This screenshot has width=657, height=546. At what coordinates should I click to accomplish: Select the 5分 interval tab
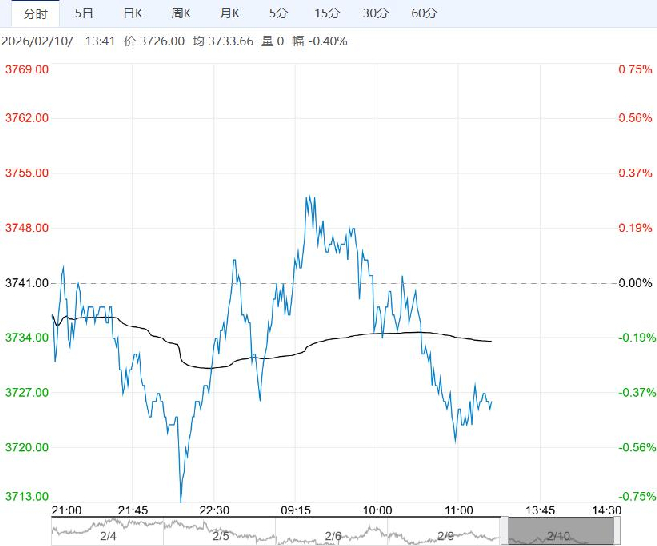278,13
